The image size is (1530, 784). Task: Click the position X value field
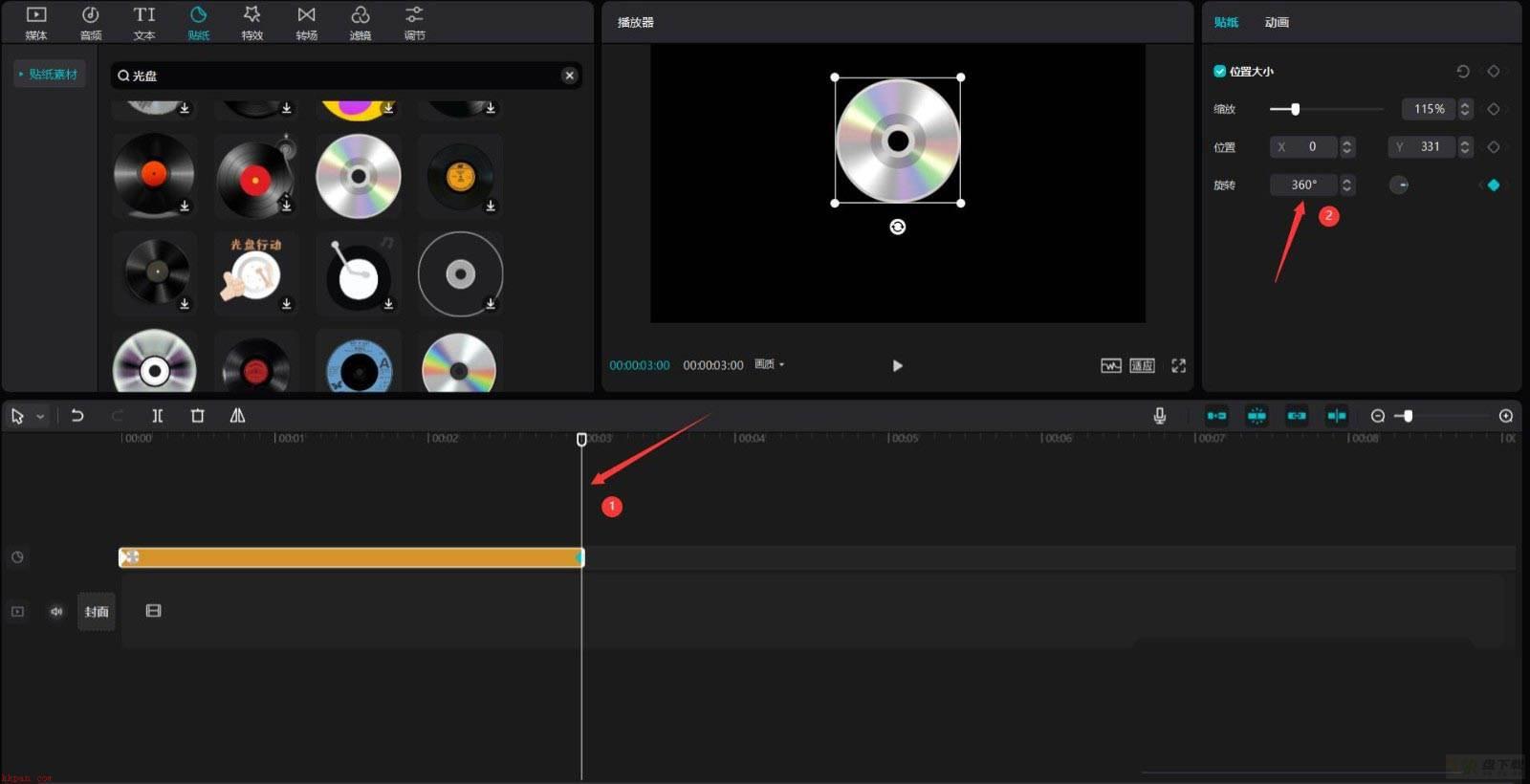(1303, 146)
